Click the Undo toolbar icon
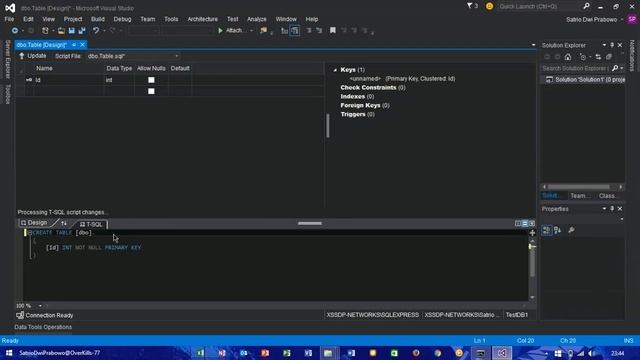Viewport: 640px width, 360px height. click(x=96, y=31)
